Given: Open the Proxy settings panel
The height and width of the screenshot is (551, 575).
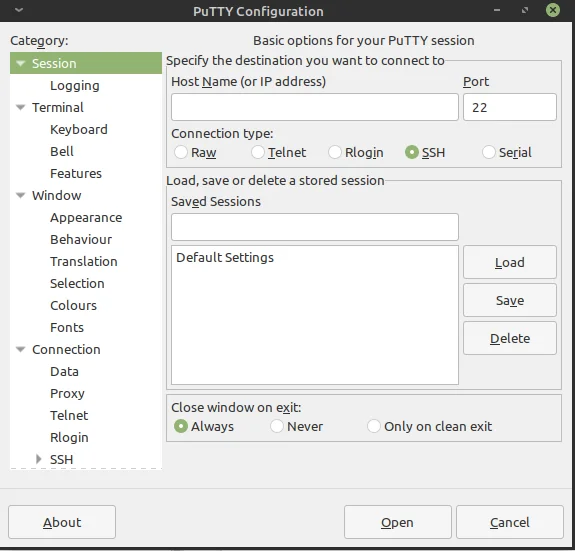Looking at the screenshot, I should pos(67,393).
